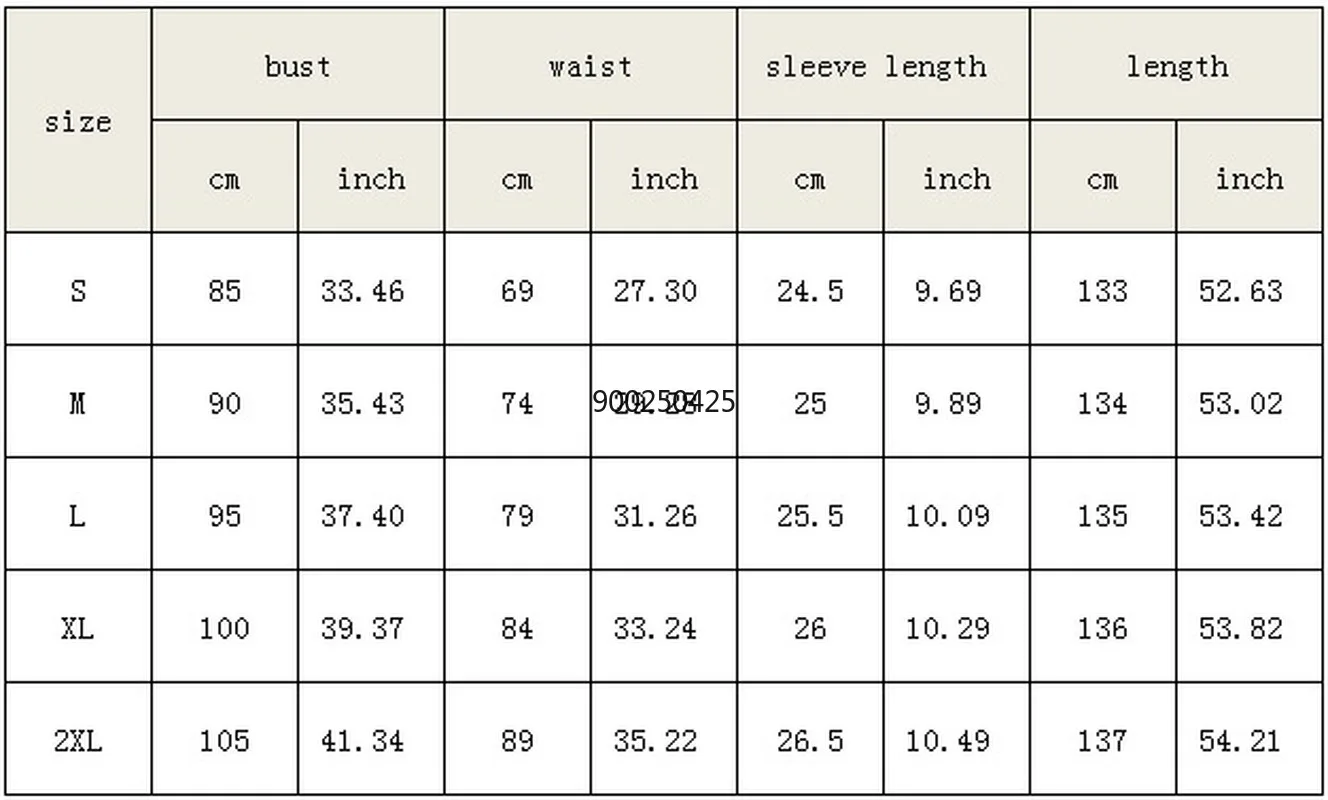The width and height of the screenshot is (1328, 800).
Task: Select sleeve inch value 10.49
Action: [947, 741]
